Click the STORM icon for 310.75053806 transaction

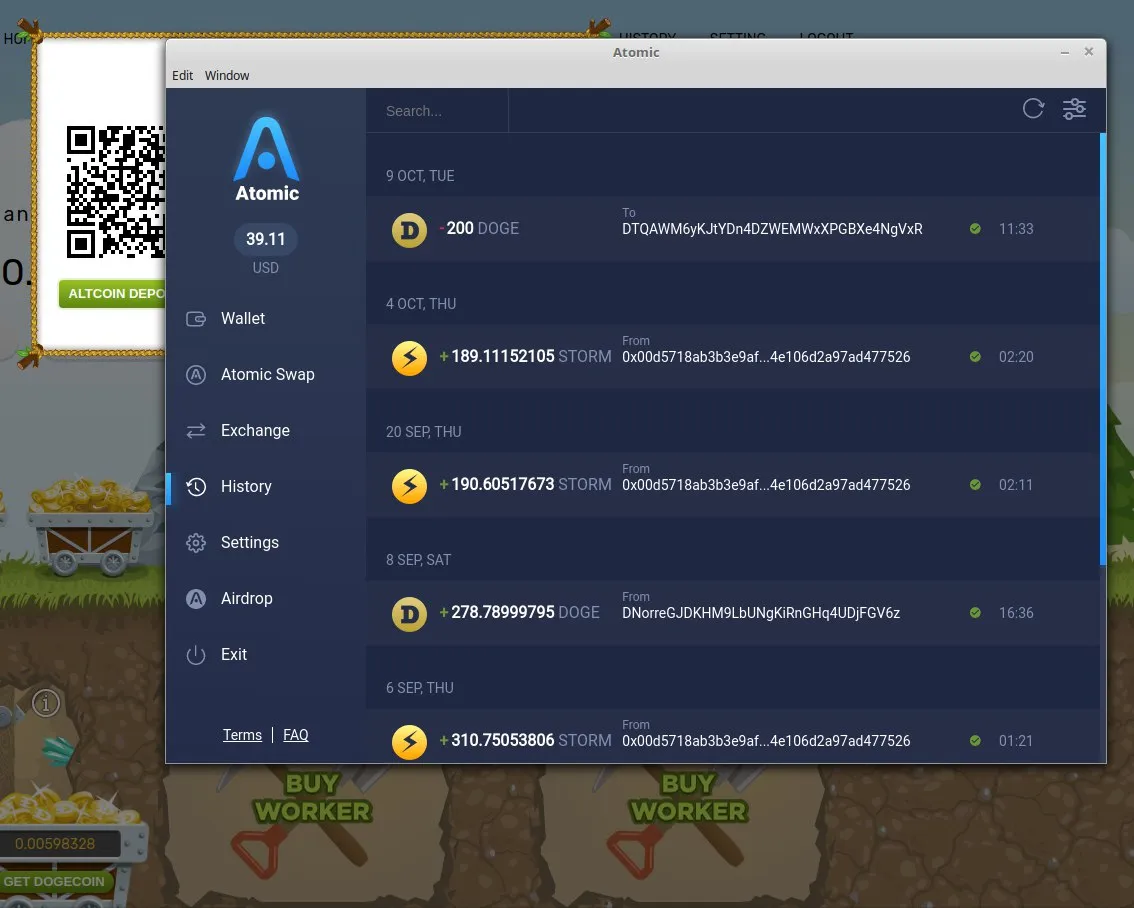click(409, 742)
